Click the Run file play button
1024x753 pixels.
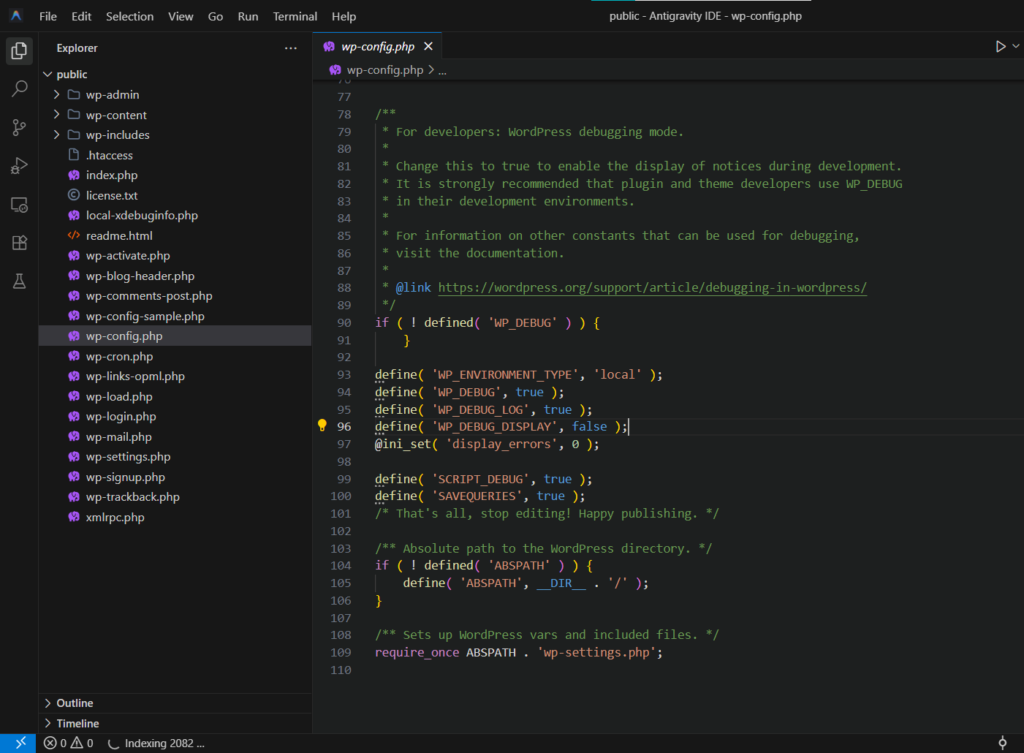click(x=1000, y=46)
